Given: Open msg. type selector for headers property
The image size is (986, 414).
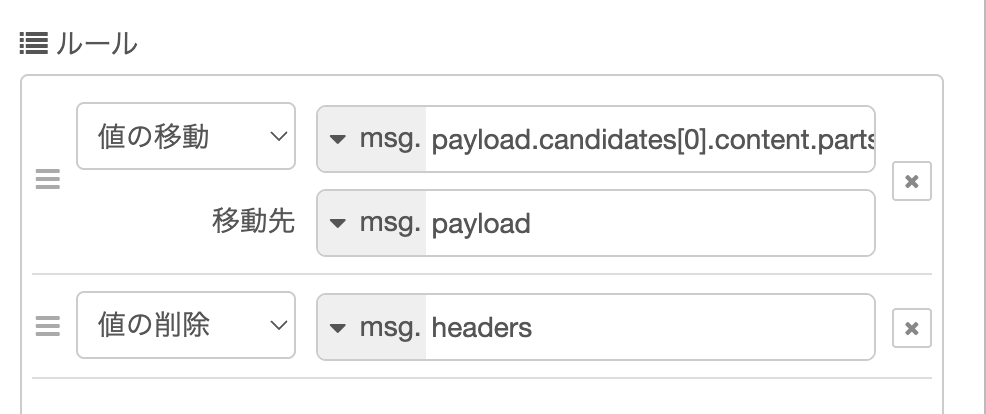Looking at the screenshot, I should pos(373,327).
